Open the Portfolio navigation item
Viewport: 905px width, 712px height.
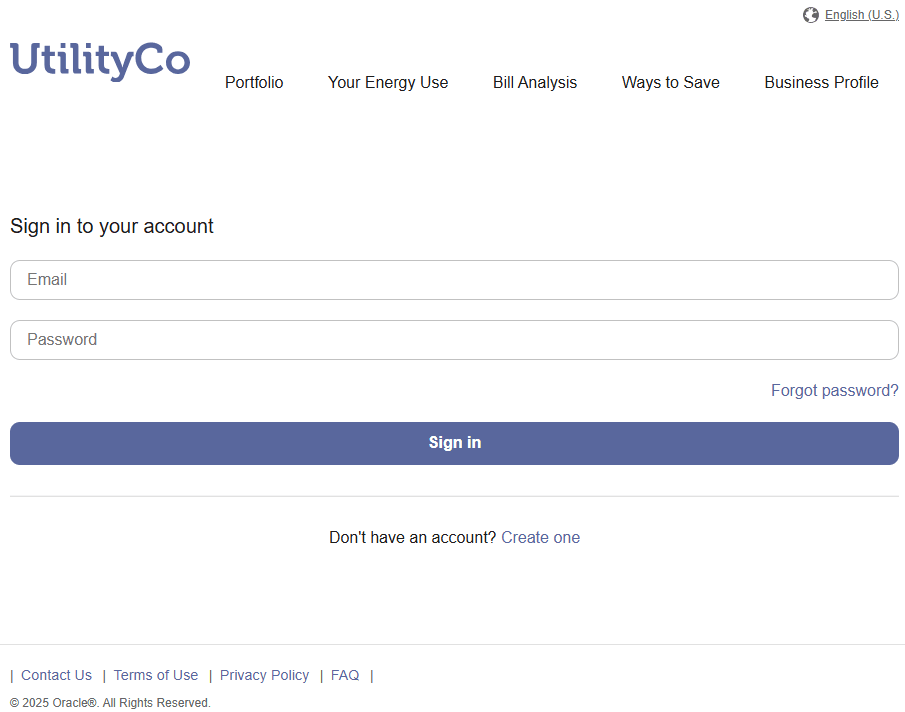tap(253, 83)
